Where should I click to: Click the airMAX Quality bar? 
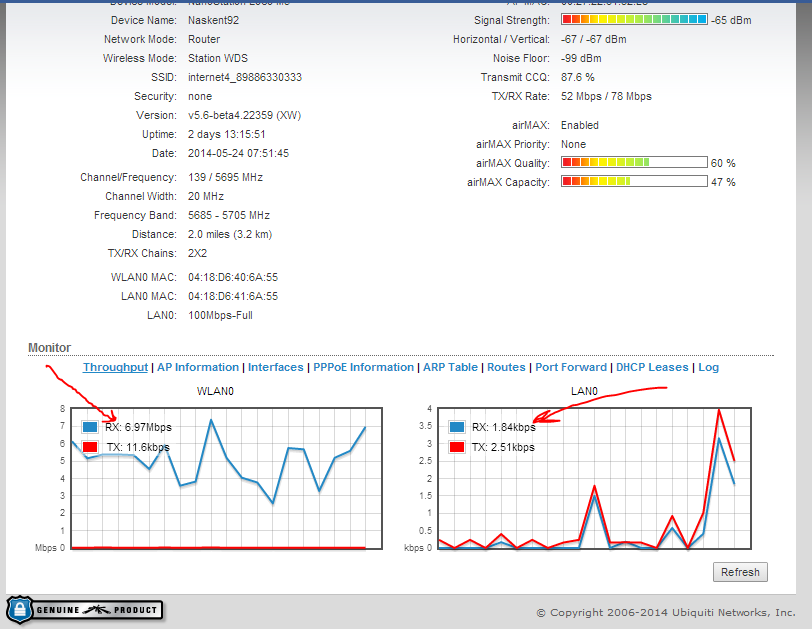tap(634, 162)
